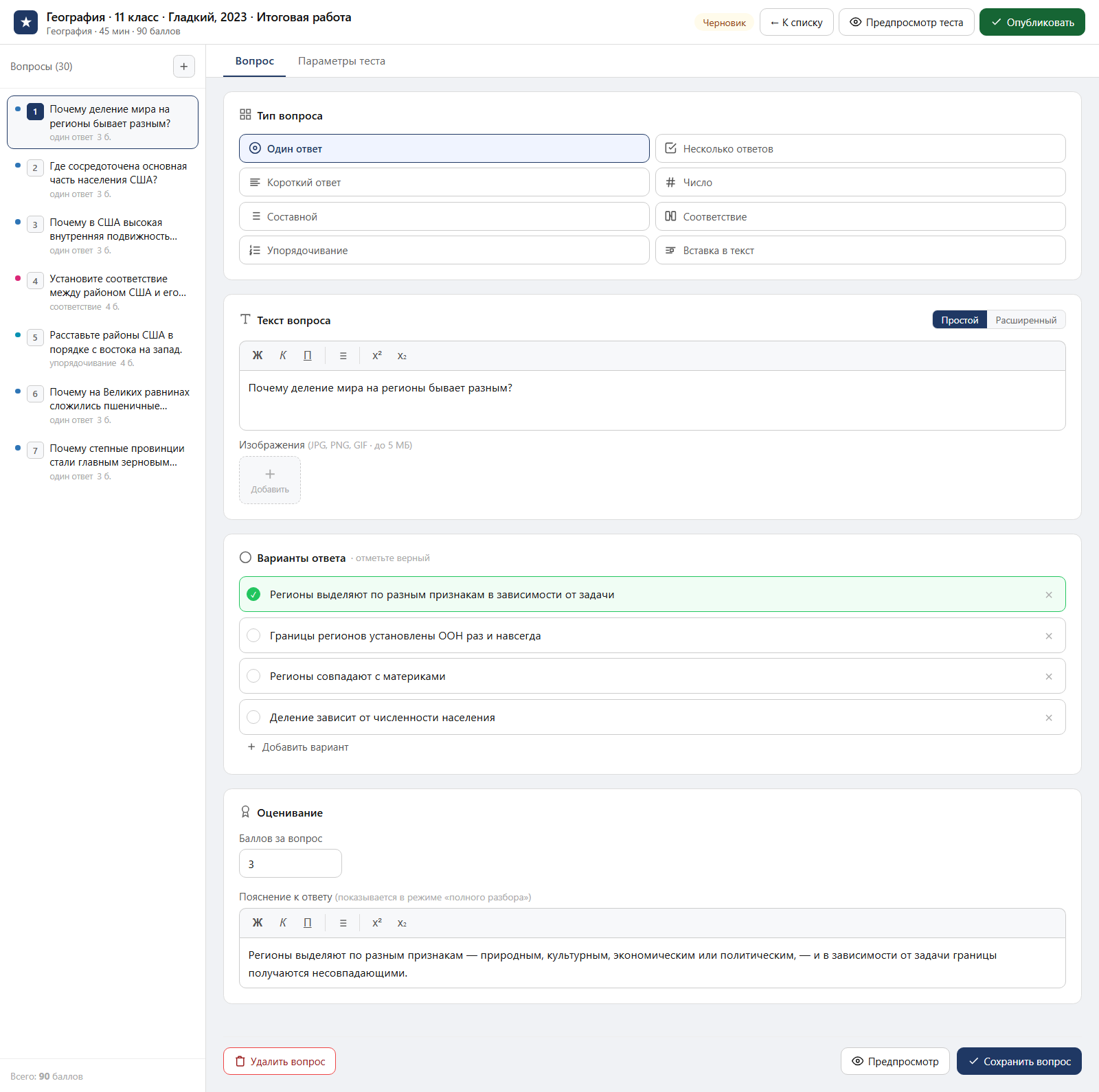Insert list in question text toolbar
This screenshot has height=1092, width=1099.
click(x=343, y=356)
